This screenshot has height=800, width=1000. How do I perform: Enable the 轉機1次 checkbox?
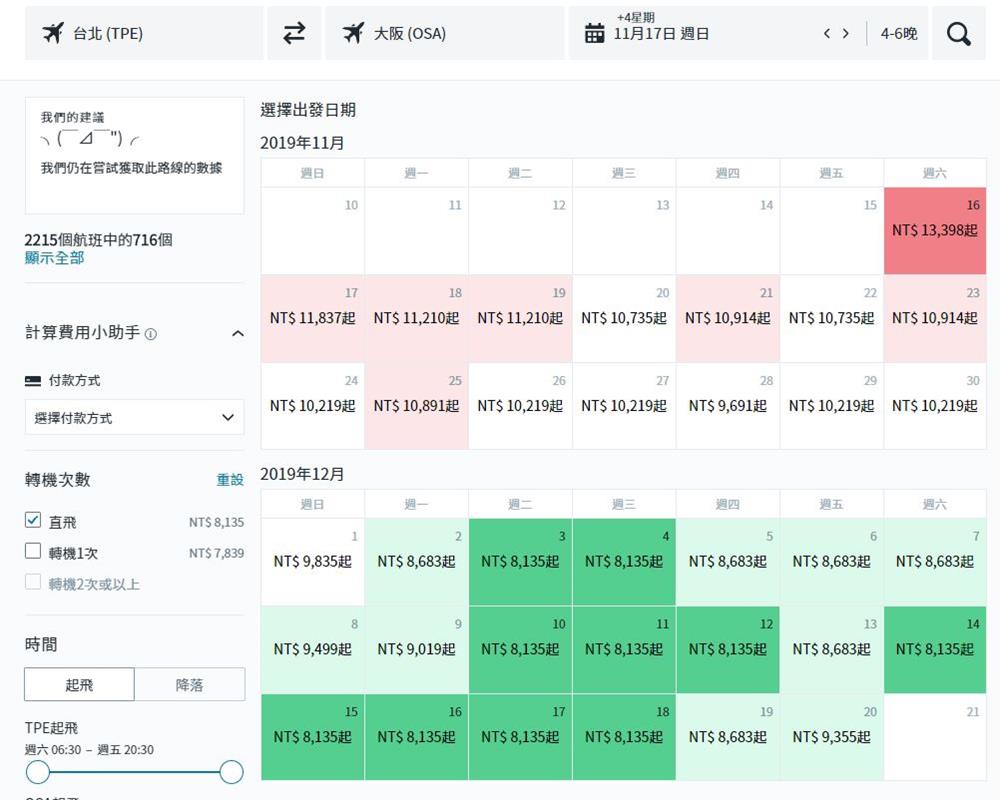[33, 551]
